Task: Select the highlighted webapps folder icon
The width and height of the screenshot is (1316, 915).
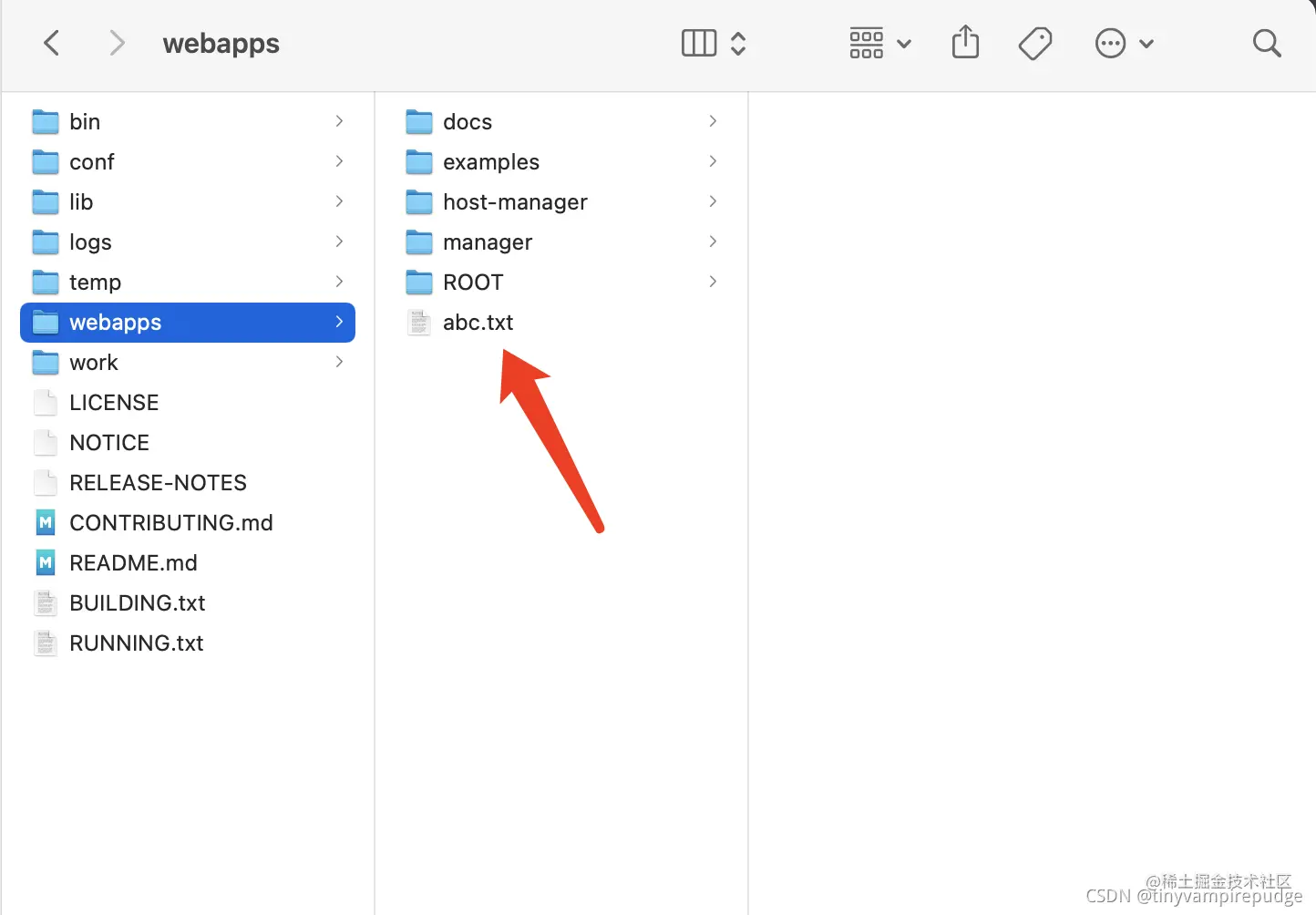Action: (46, 322)
